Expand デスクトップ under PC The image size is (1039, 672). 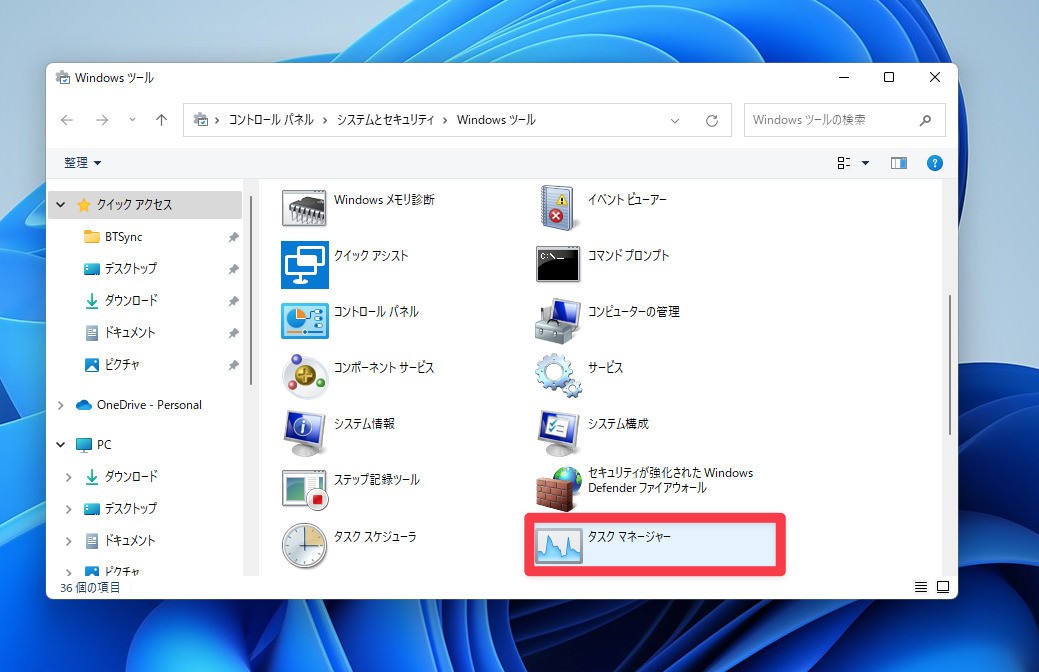point(69,508)
